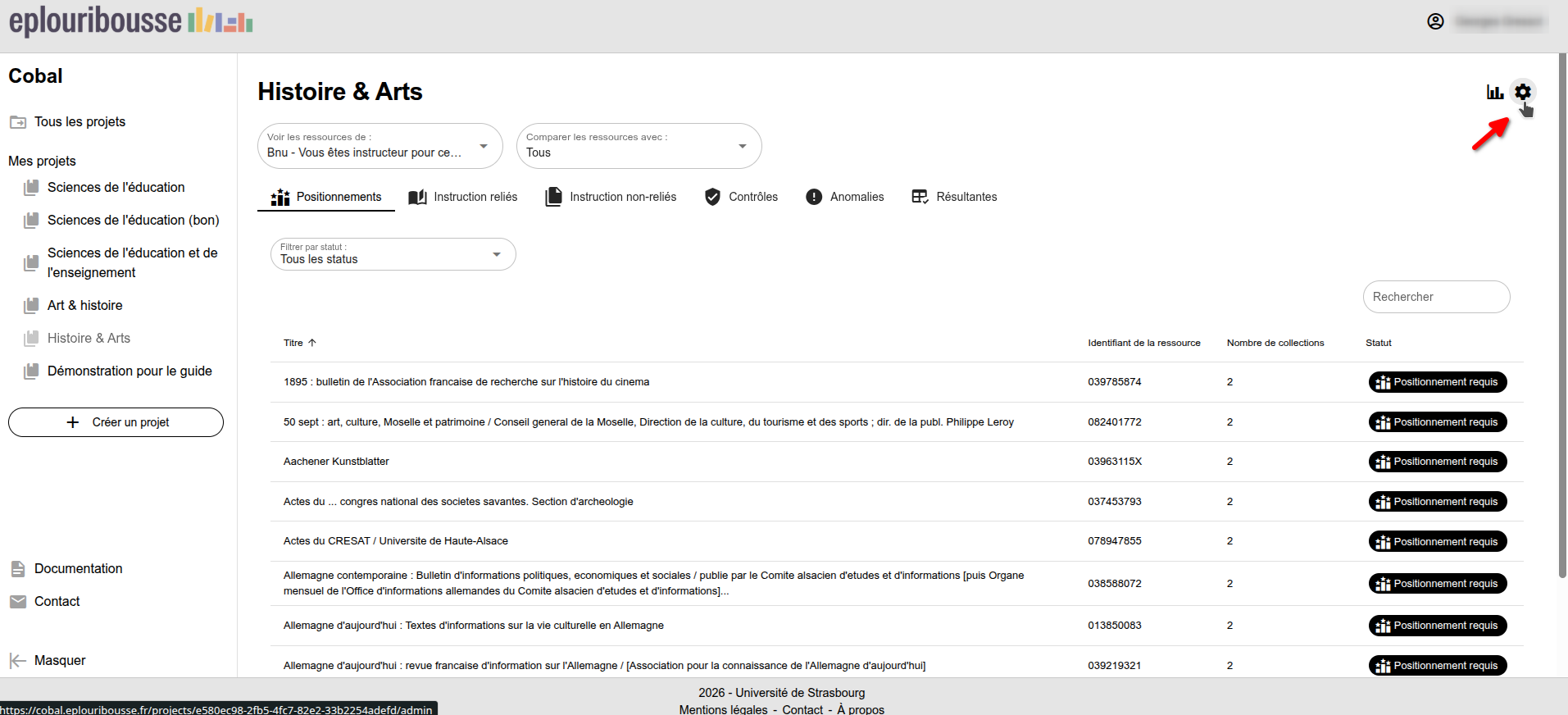Click the Masquer collapse-sidebar arrow icon
1568x715 pixels.
(17, 661)
